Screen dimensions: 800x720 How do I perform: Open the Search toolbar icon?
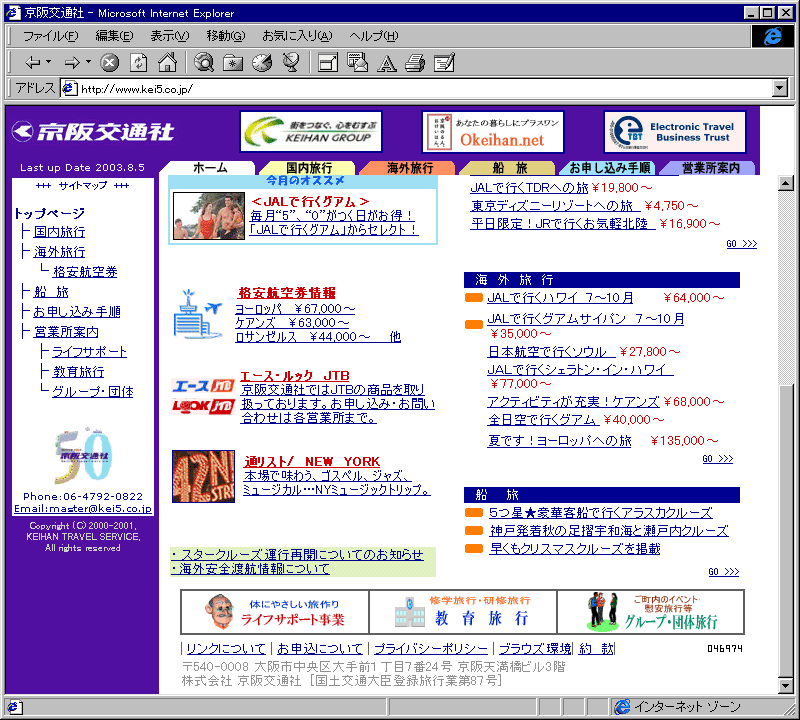pyautogui.click(x=204, y=62)
